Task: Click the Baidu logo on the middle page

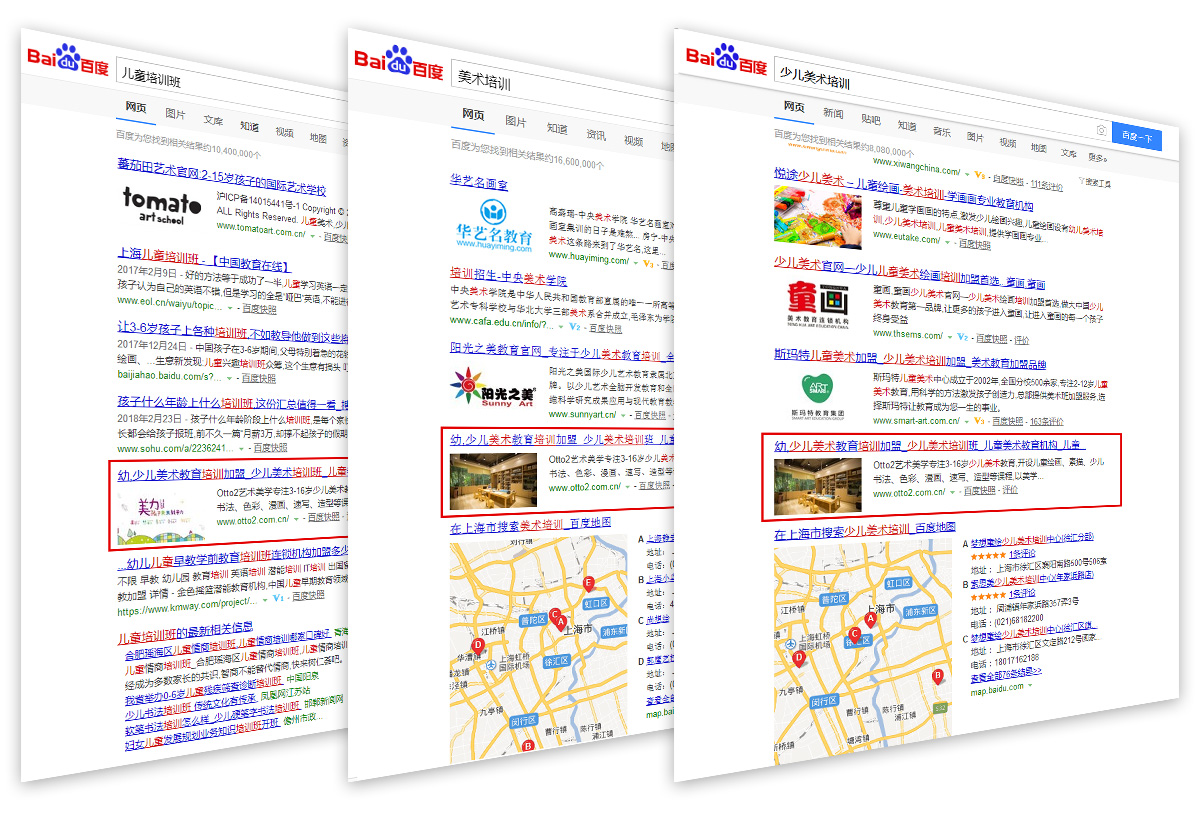Action: pos(398,65)
